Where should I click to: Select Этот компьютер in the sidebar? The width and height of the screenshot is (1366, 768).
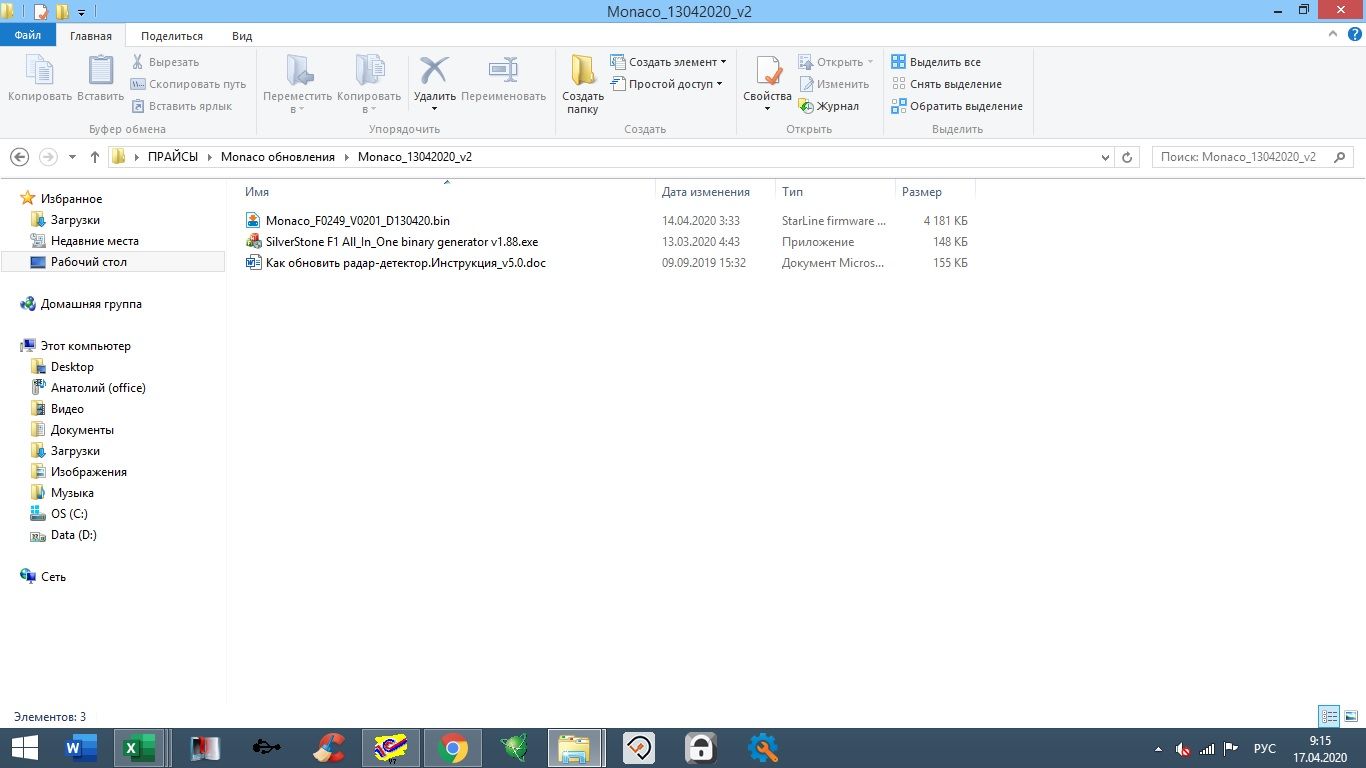tap(85, 346)
